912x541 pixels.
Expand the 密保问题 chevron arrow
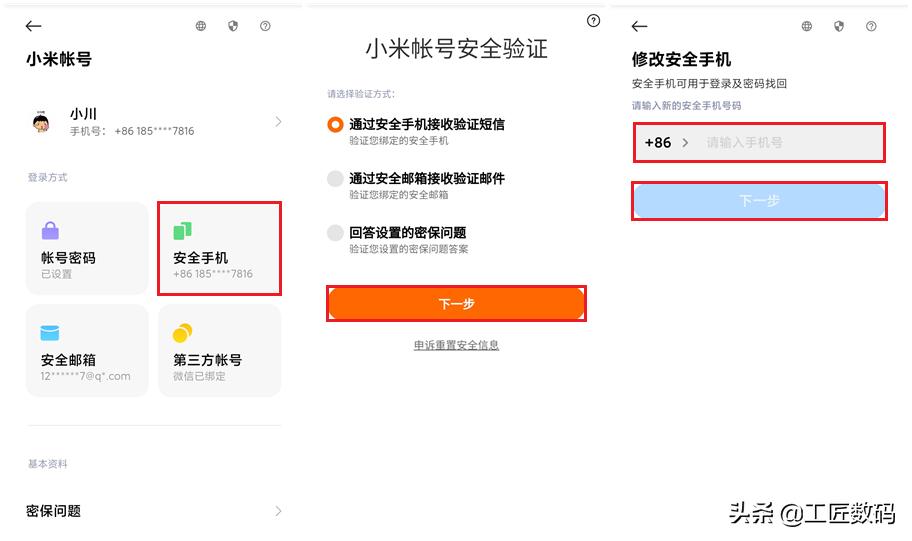[278, 511]
